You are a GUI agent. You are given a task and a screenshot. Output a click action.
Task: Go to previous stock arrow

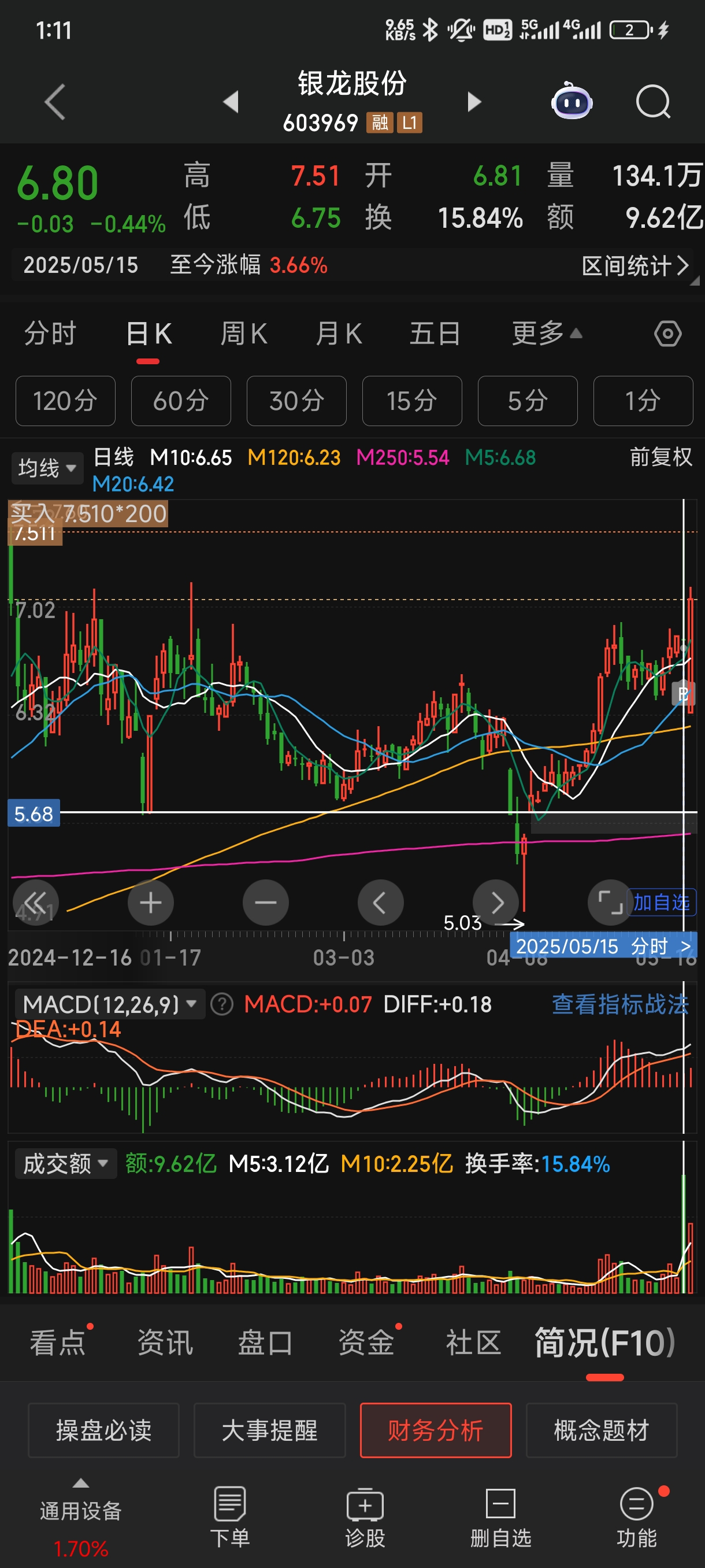point(231,102)
